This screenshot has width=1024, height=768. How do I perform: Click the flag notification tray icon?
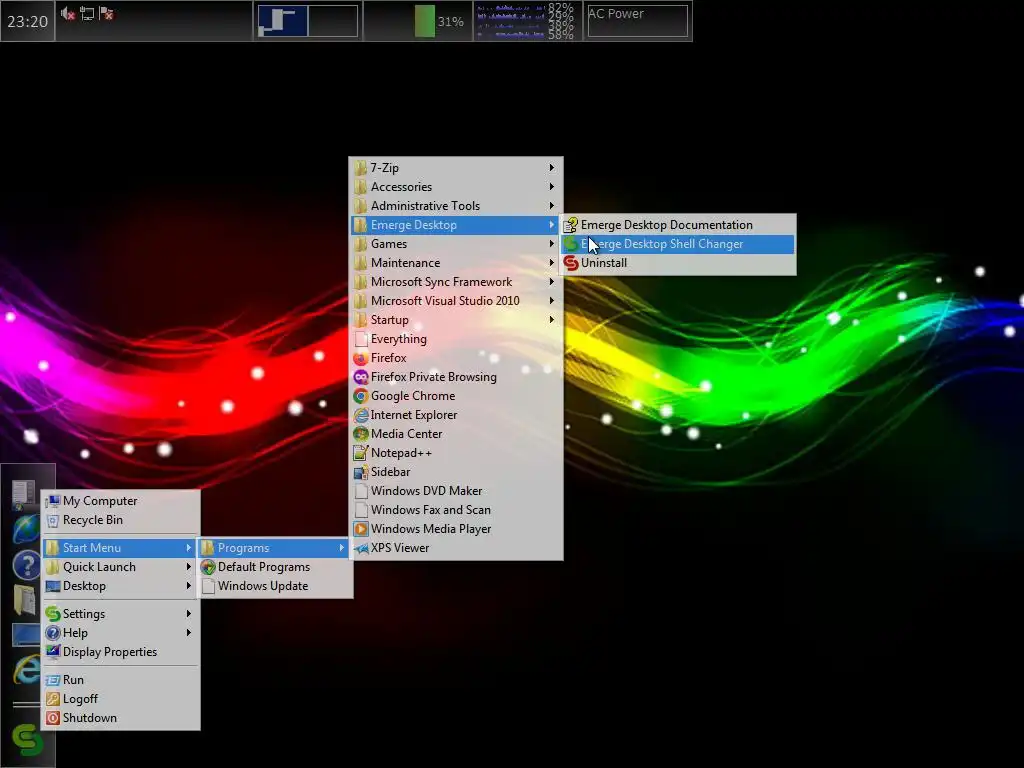pyautogui.click(x=107, y=14)
